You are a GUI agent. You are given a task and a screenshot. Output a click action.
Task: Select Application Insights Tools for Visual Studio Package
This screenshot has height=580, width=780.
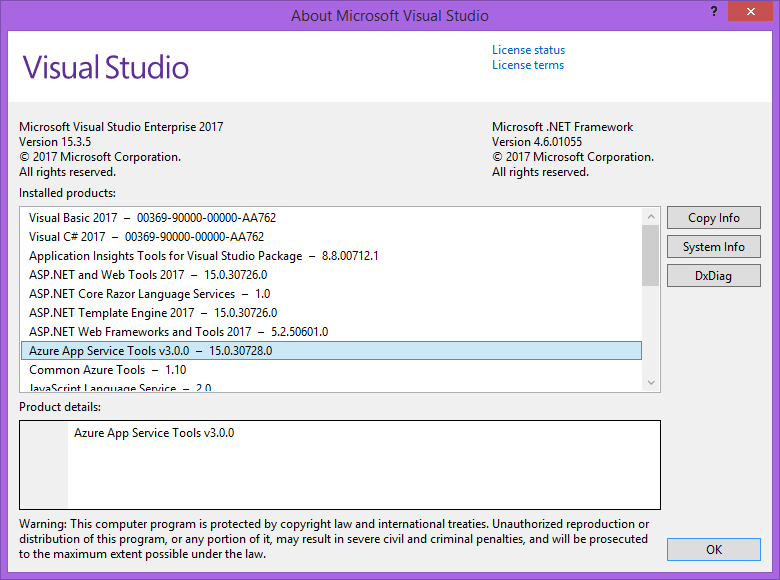pos(331,256)
